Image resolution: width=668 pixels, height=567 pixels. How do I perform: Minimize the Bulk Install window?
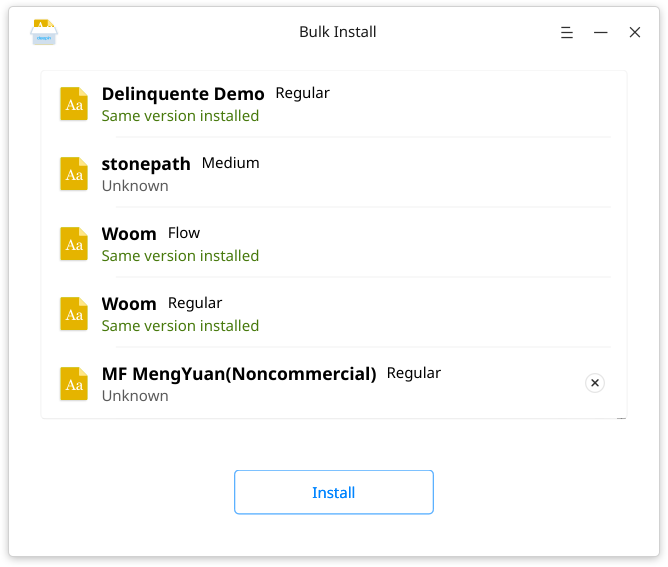[x=601, y=32]
